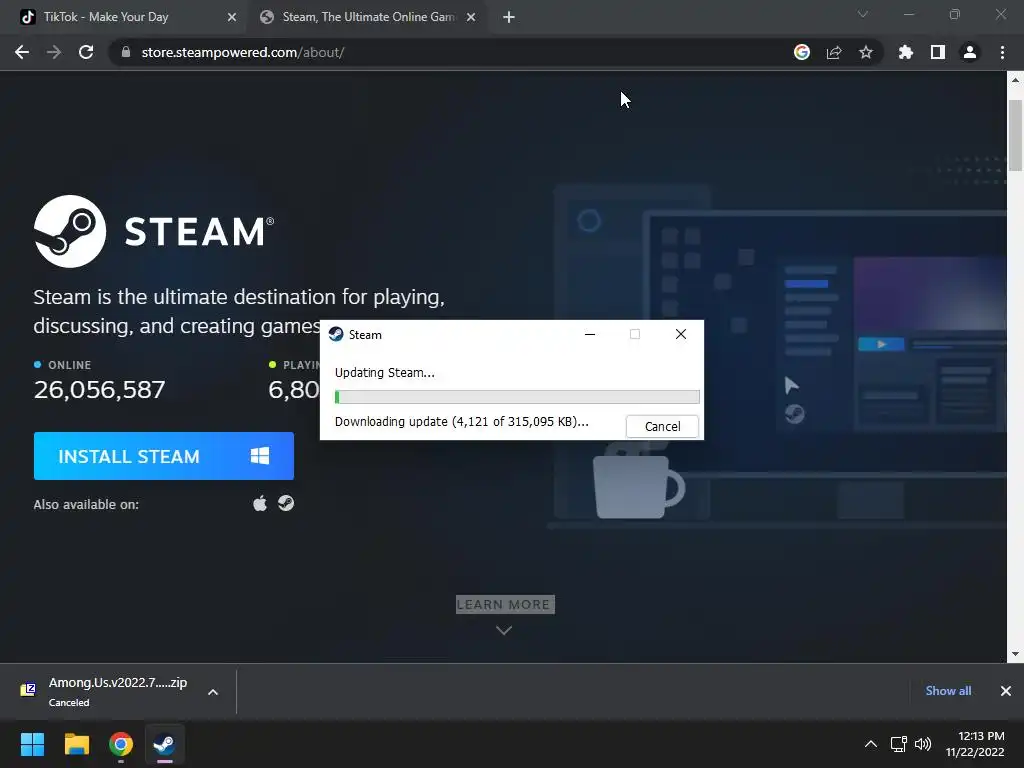Select the Apple macOS download icon
This screenshot has height=768, width=1024.
[260, 504]
